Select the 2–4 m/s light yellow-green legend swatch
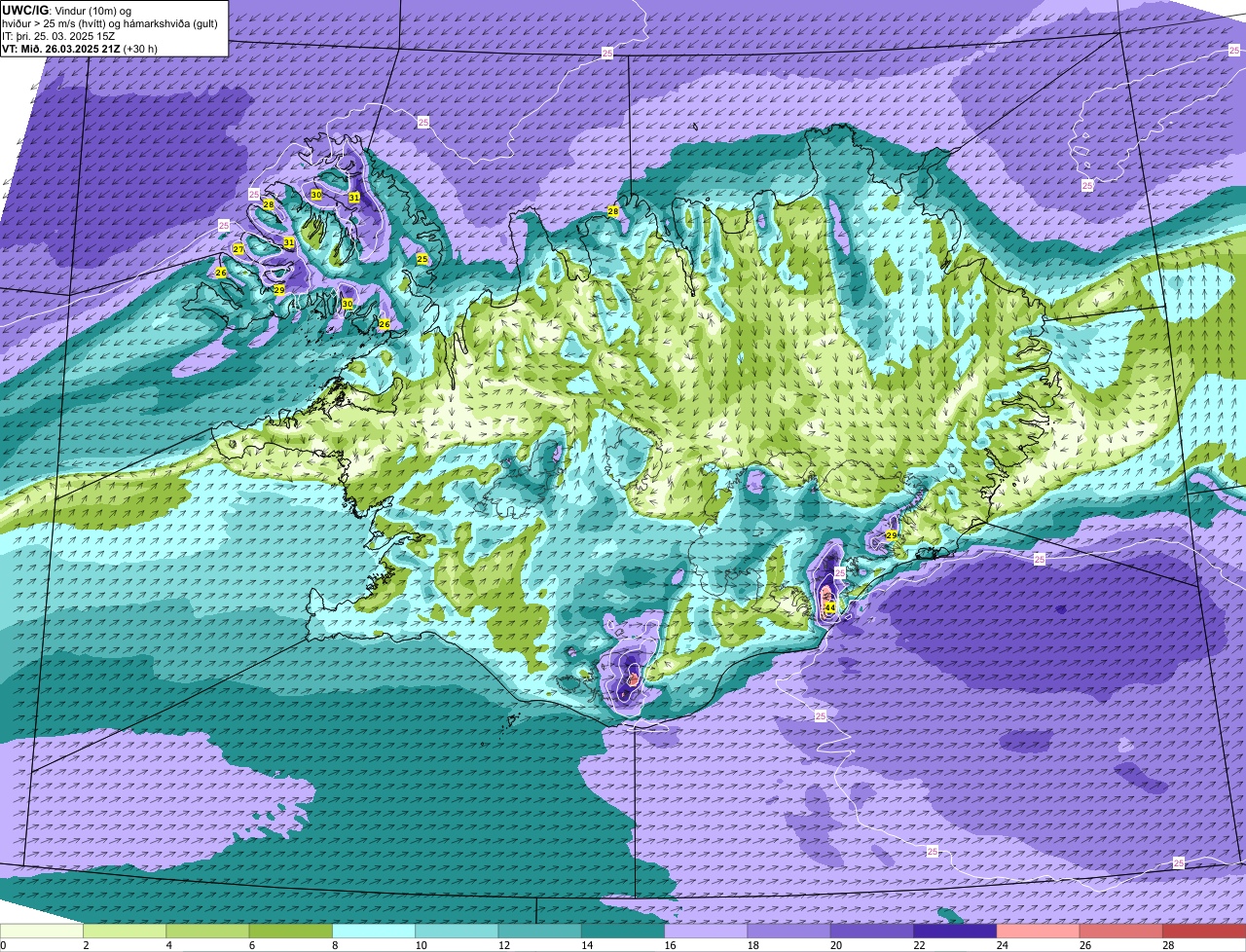Screen dimensions: 1246x952 pyautogui.click(x=125, y=931)
